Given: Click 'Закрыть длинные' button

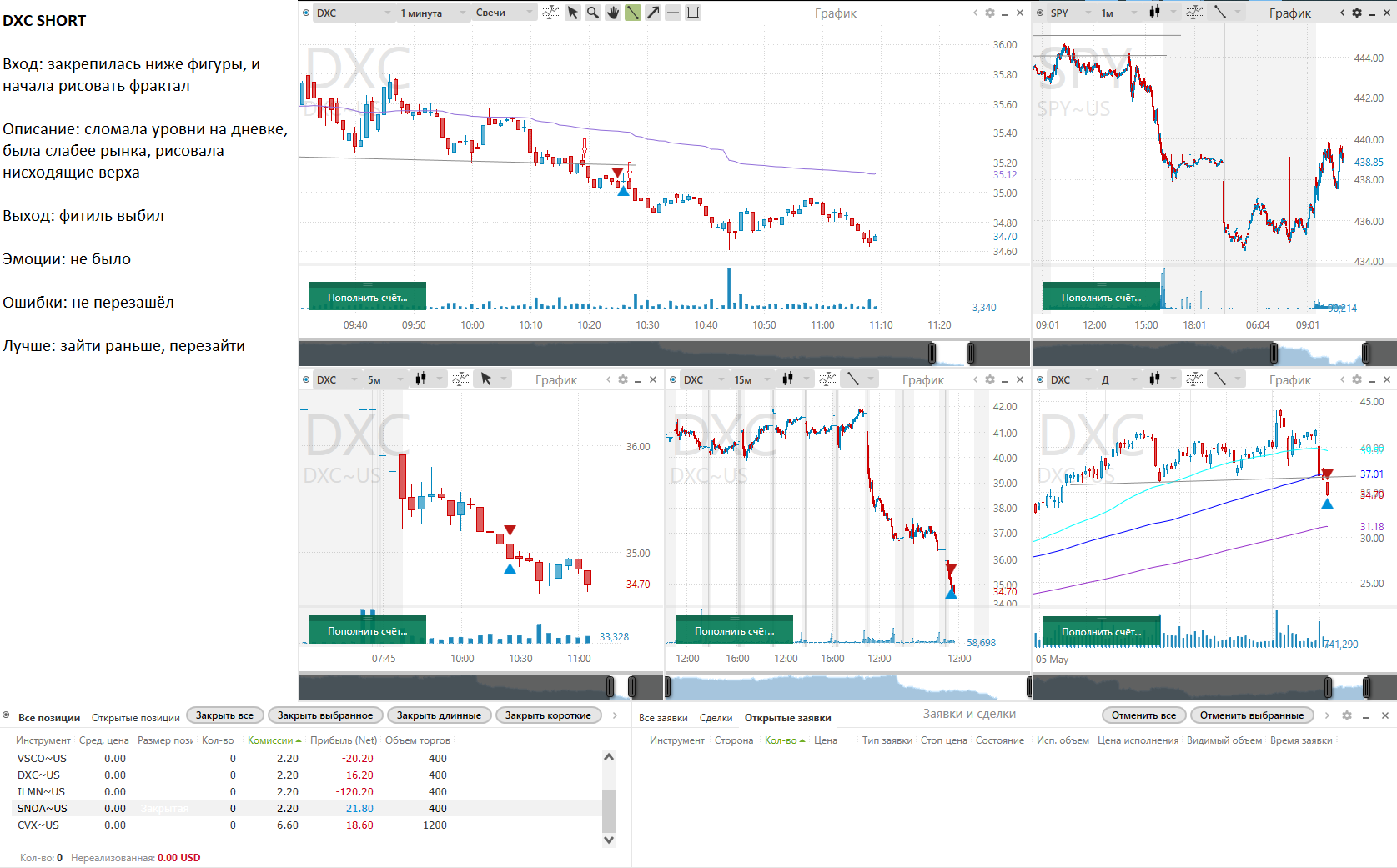Looking at the screenshot, I should (439, 715).
